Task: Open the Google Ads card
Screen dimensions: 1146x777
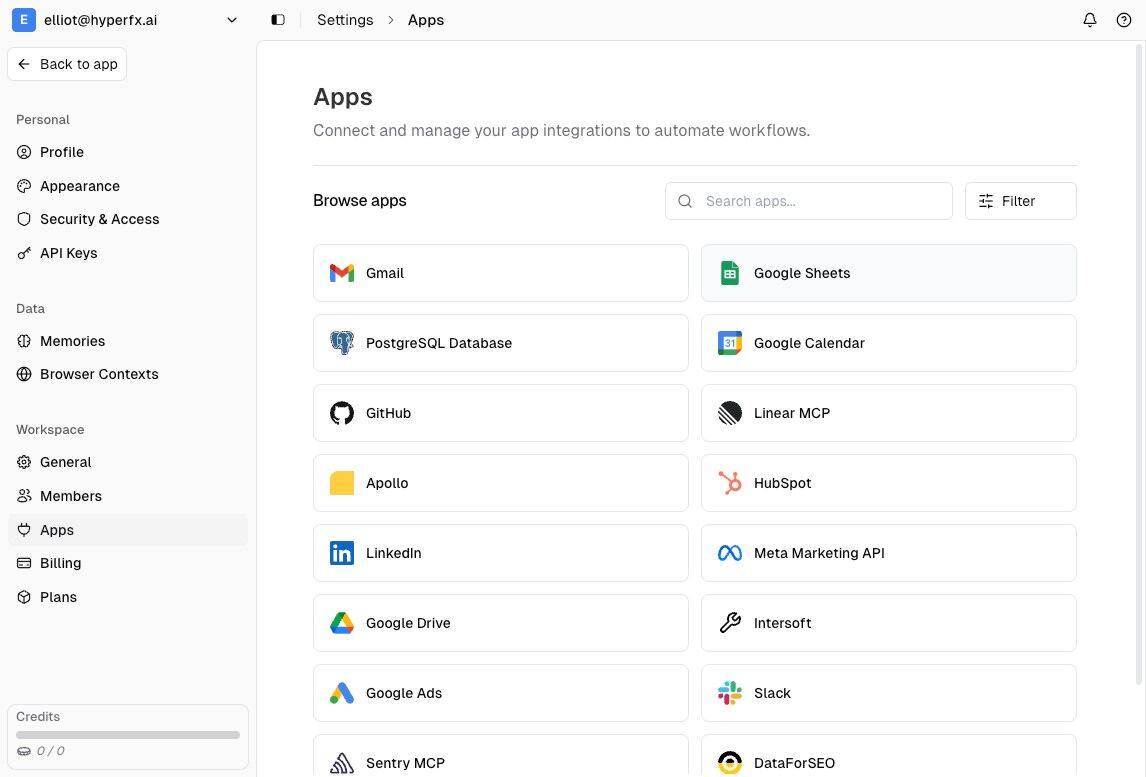Action: point(501,693)
